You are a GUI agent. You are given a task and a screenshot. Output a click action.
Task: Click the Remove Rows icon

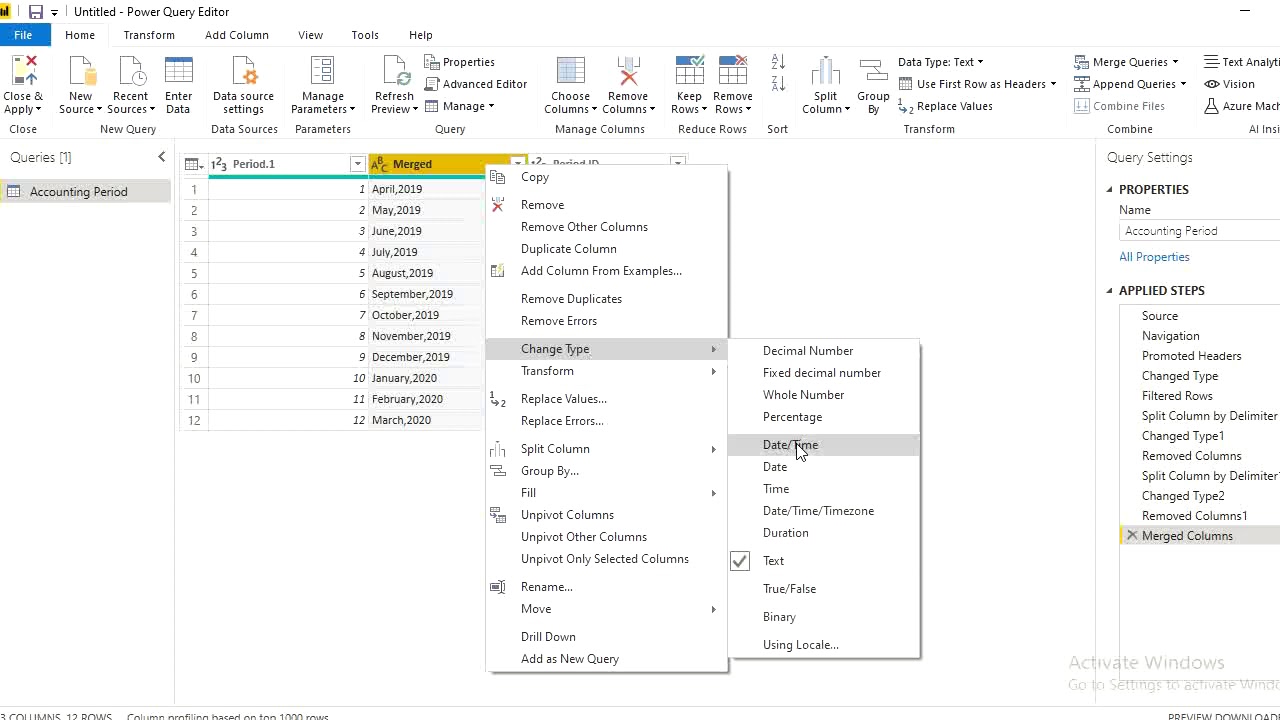[x=733, y=73]
